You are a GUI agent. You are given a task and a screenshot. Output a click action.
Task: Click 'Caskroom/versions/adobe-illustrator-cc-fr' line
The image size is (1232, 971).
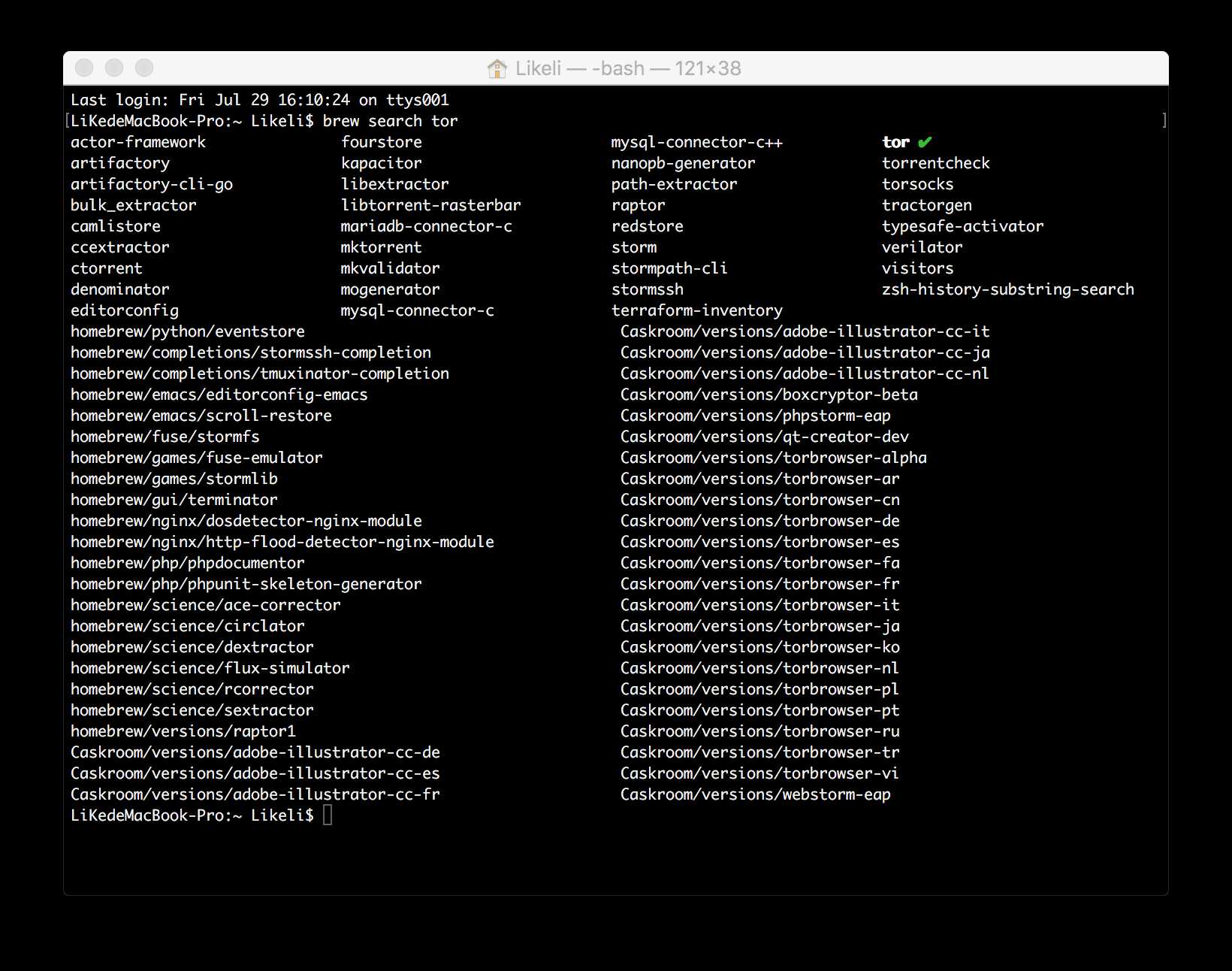[x=255, y=794]
